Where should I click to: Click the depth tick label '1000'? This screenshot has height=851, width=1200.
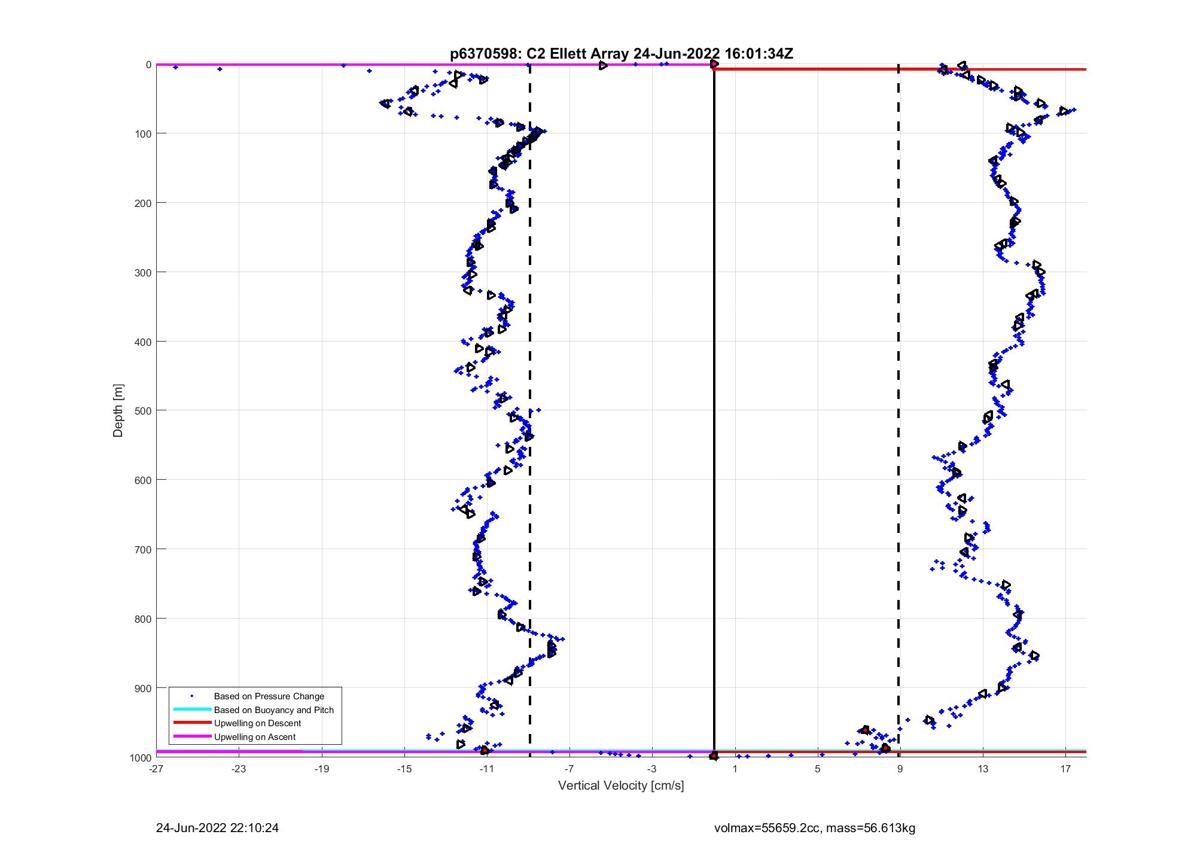pos(139,757)
